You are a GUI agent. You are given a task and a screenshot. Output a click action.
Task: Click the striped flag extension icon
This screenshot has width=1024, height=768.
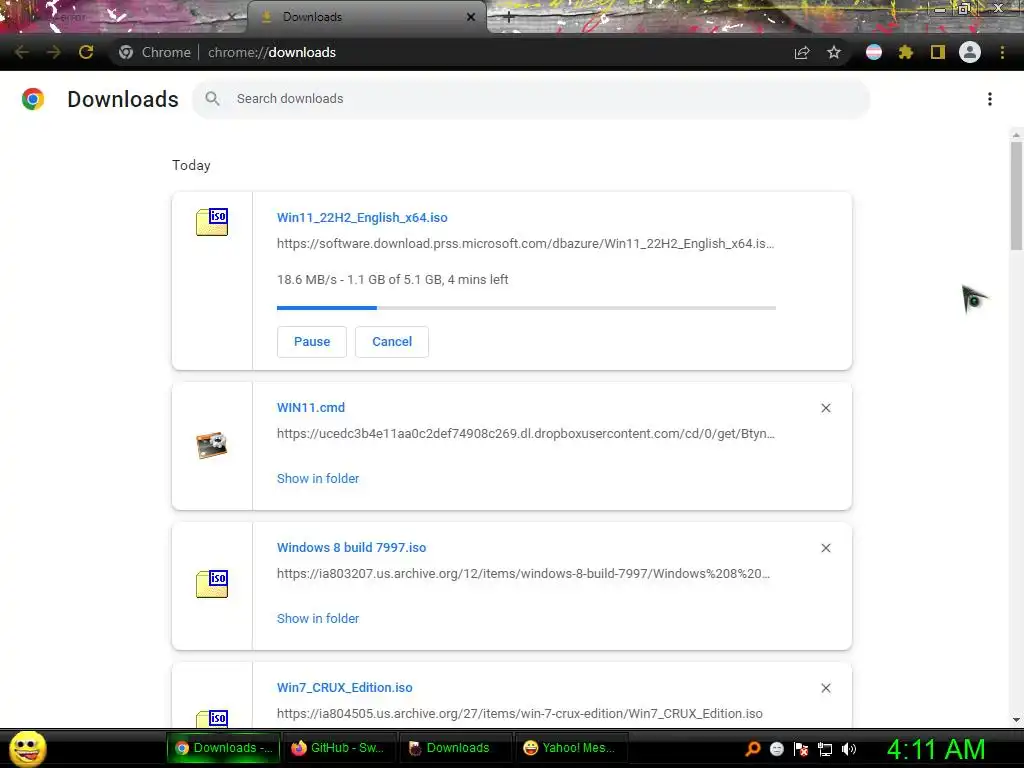click(874, 52)
